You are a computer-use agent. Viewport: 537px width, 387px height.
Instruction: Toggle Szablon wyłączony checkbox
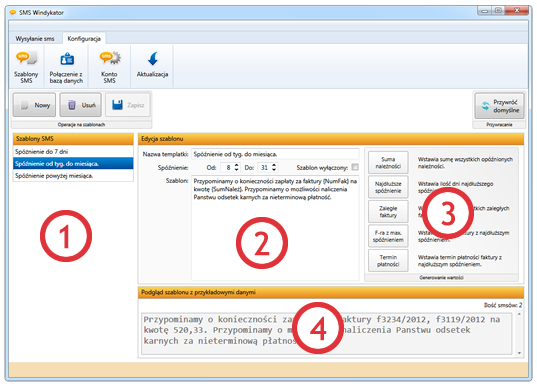(355, 167)
